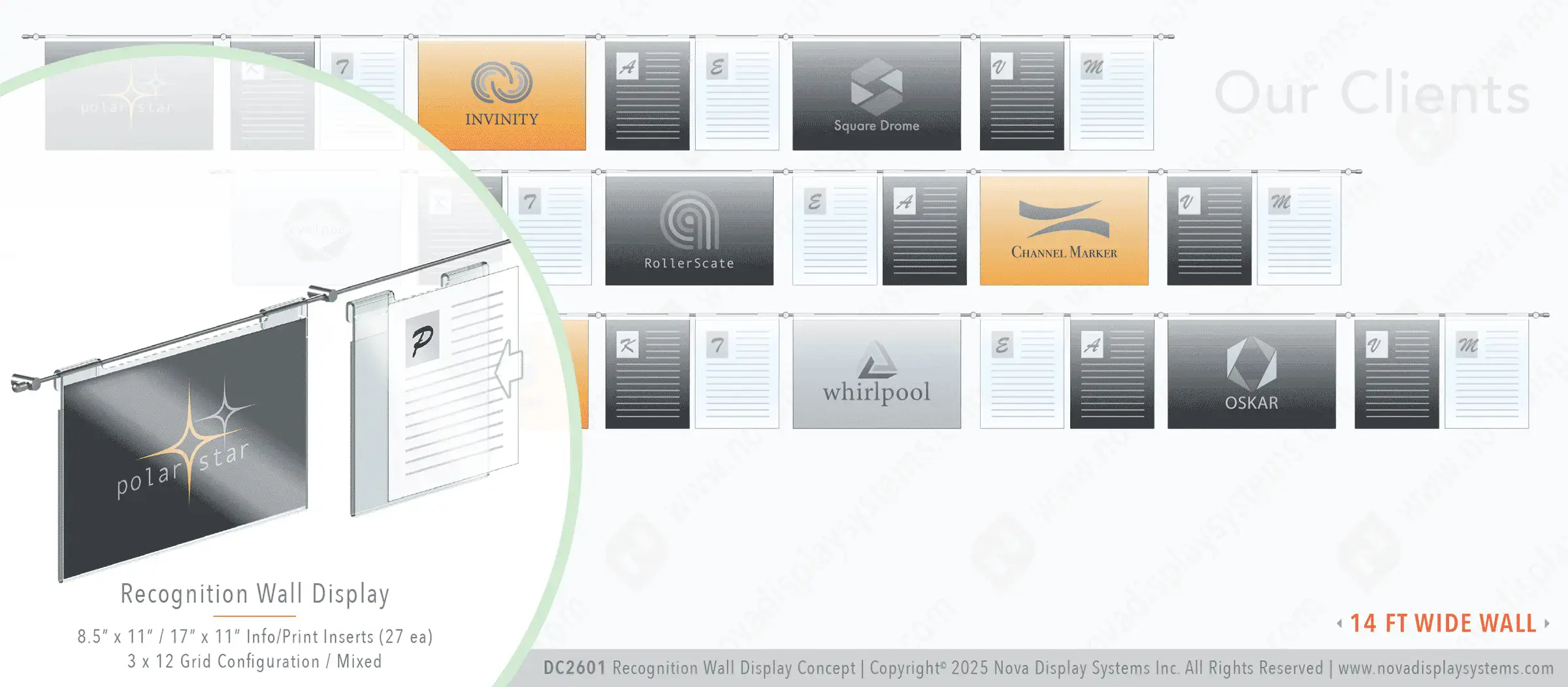Click the right arrow after 14 FT WIDE WALL
Image resolution: width=1568 pixels, height=687 pixels.
coord(1546,624)
